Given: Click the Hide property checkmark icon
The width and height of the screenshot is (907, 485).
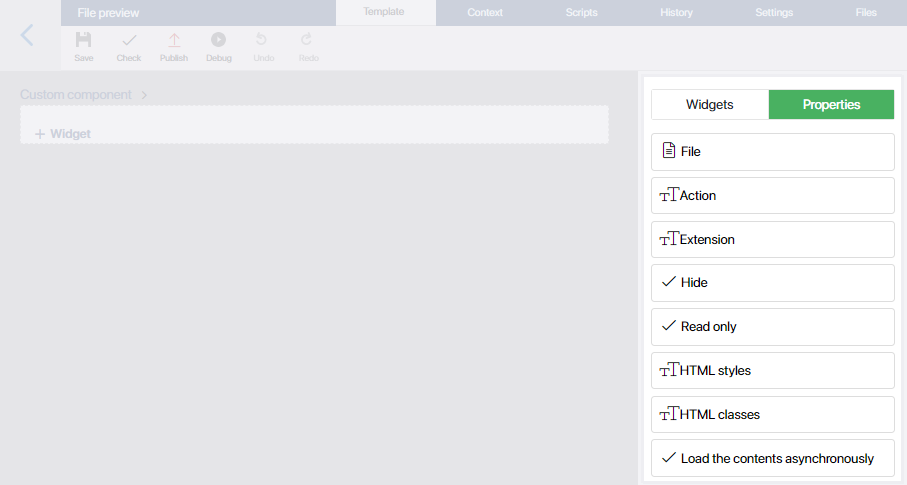Looking at the screenshot, I should click(669, 281).
